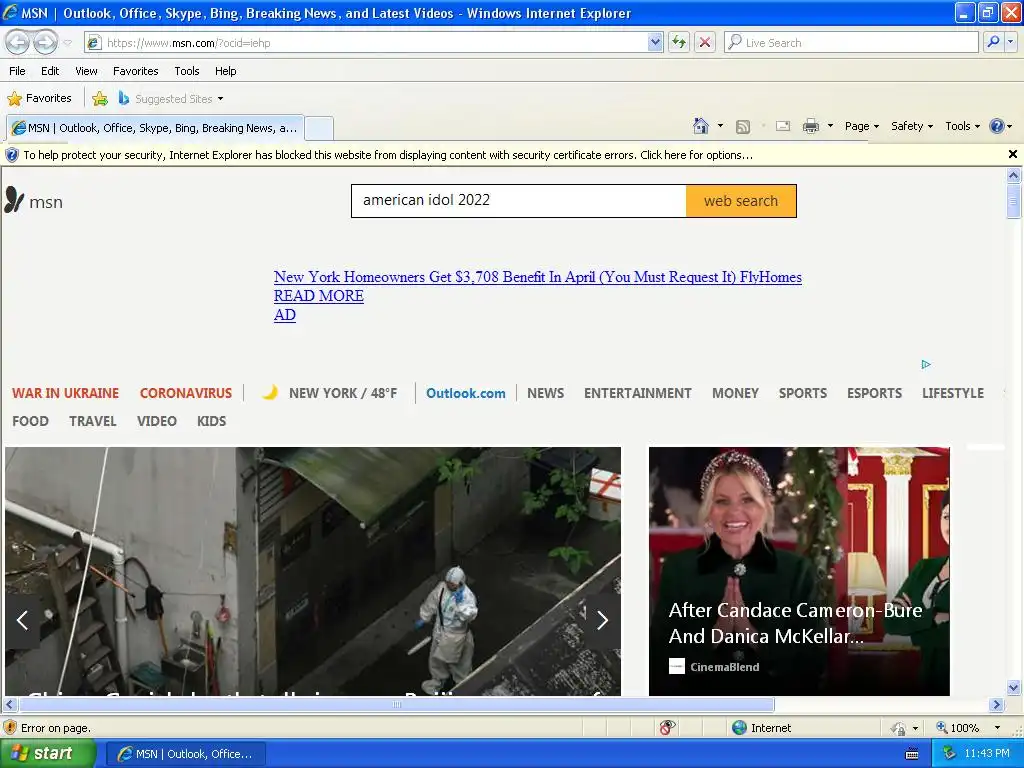The height and width of the screenshot is (768, 1024).
Task: Open the Safety menu dropdown
Action: click(912, 126)
